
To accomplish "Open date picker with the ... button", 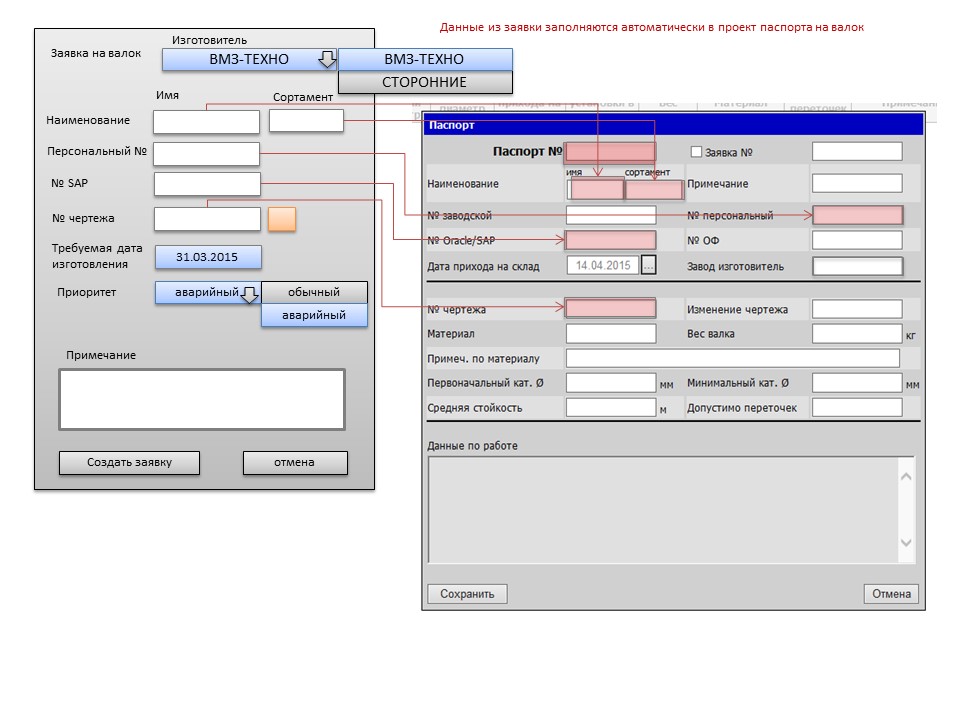I will click(648, 265).
